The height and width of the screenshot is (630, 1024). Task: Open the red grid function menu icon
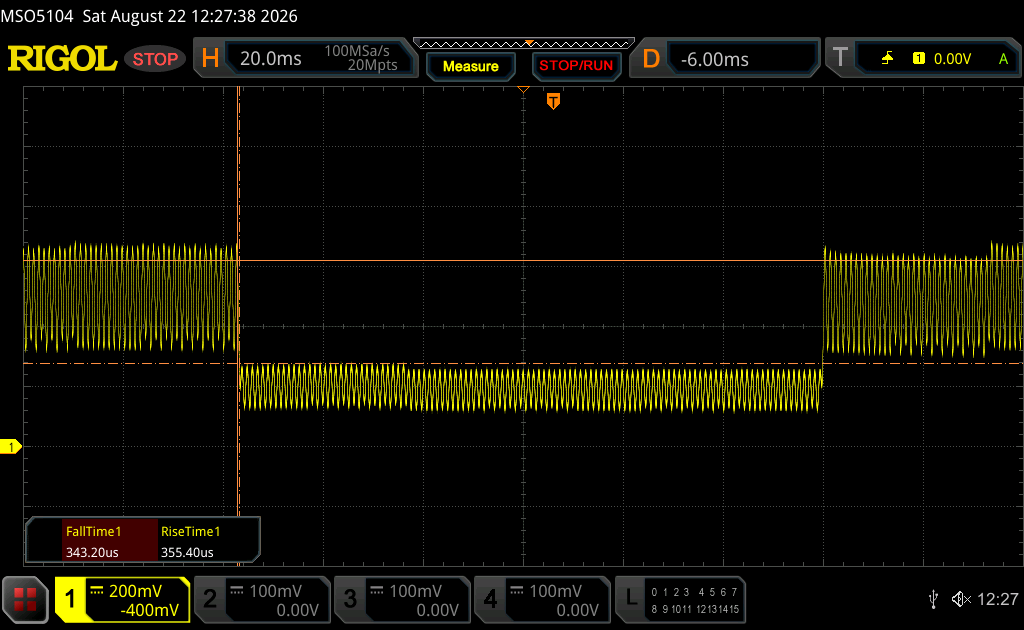25,599
